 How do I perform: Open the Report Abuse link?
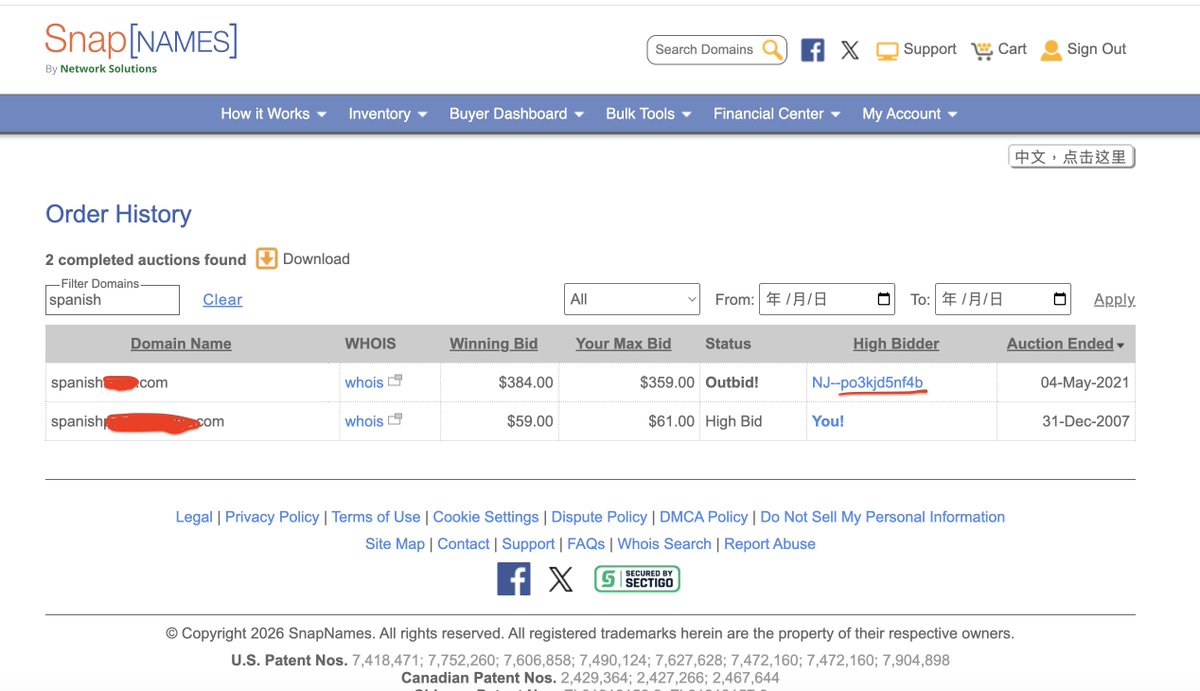(x=770, y=544)
